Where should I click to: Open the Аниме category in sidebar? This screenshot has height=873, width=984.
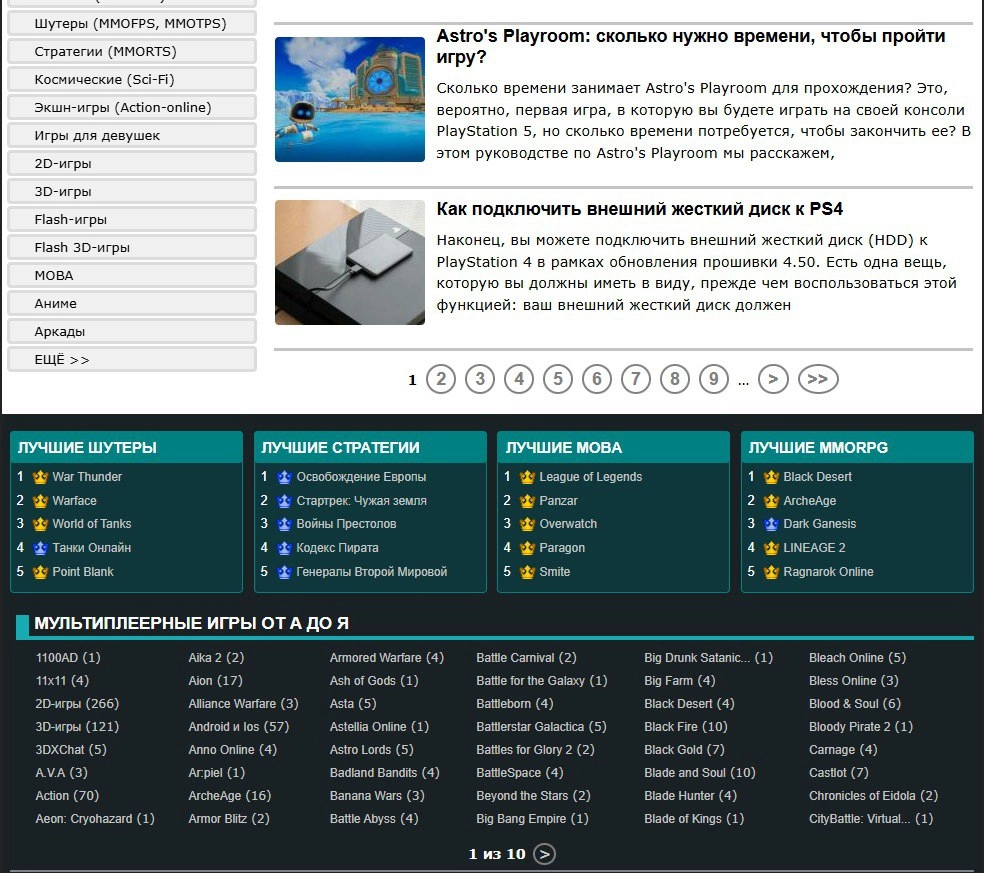pyautogui.click(x=131, y=303)
